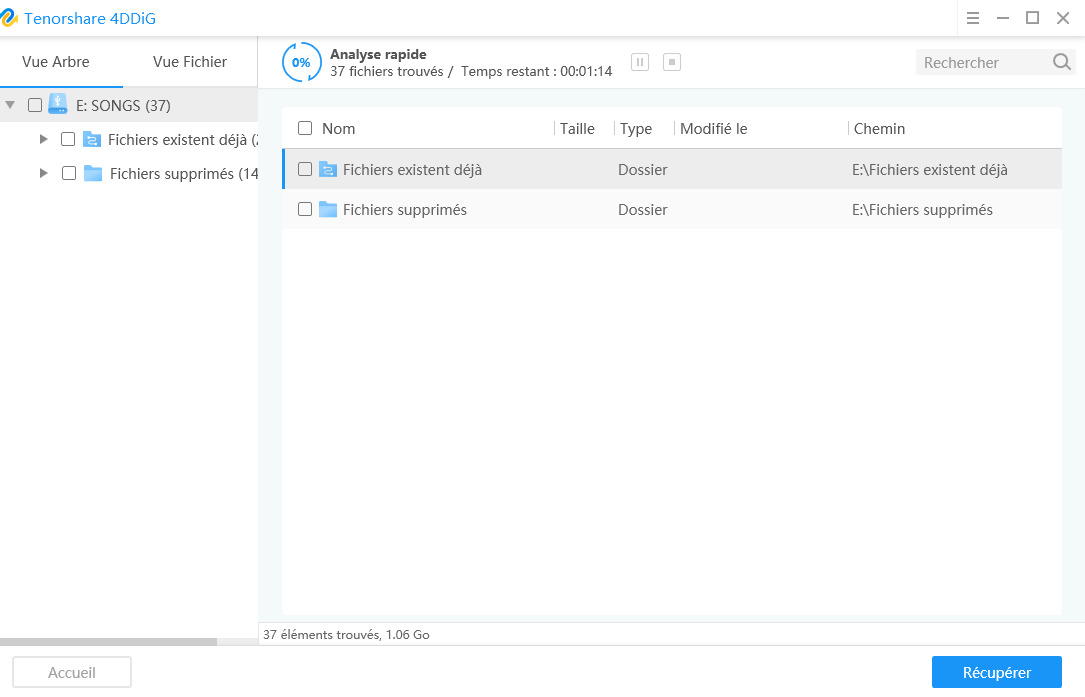Check the E: SONGS drive checkbox

tap(35, 105)
